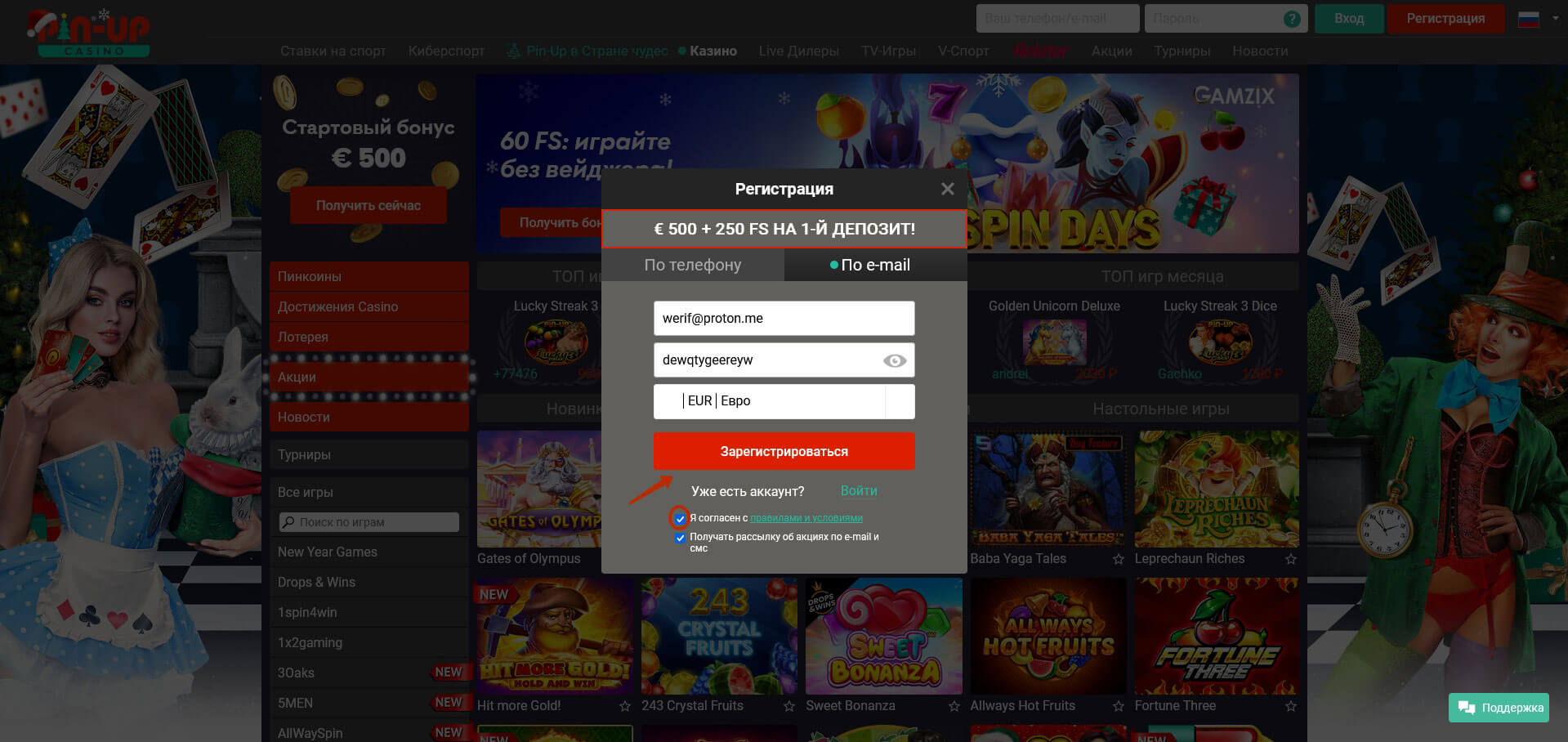The image size is (1568, 742).
Task: Click the Поиск по играм search field
Action: (x=369, y=522)
